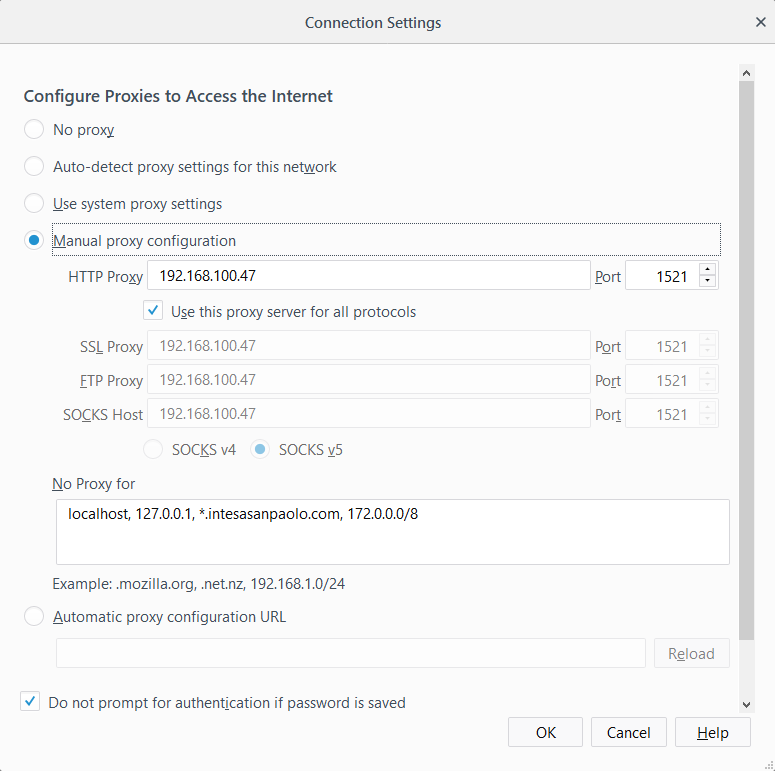Select Use system proxy settings

34,203
